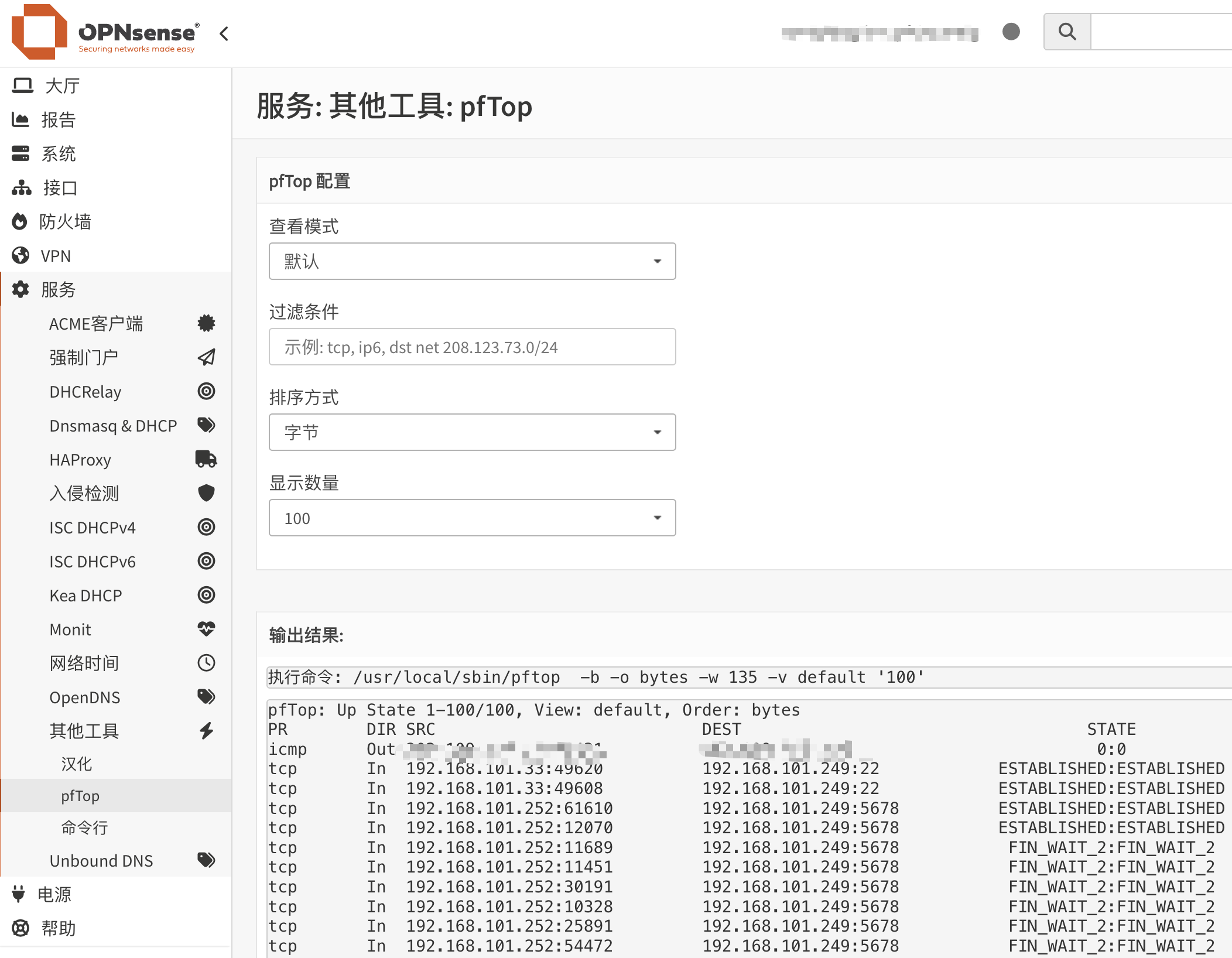Expand the 防火墙 menu
The height and width of the screenshot is (958, 1232).
coord(64,222)
